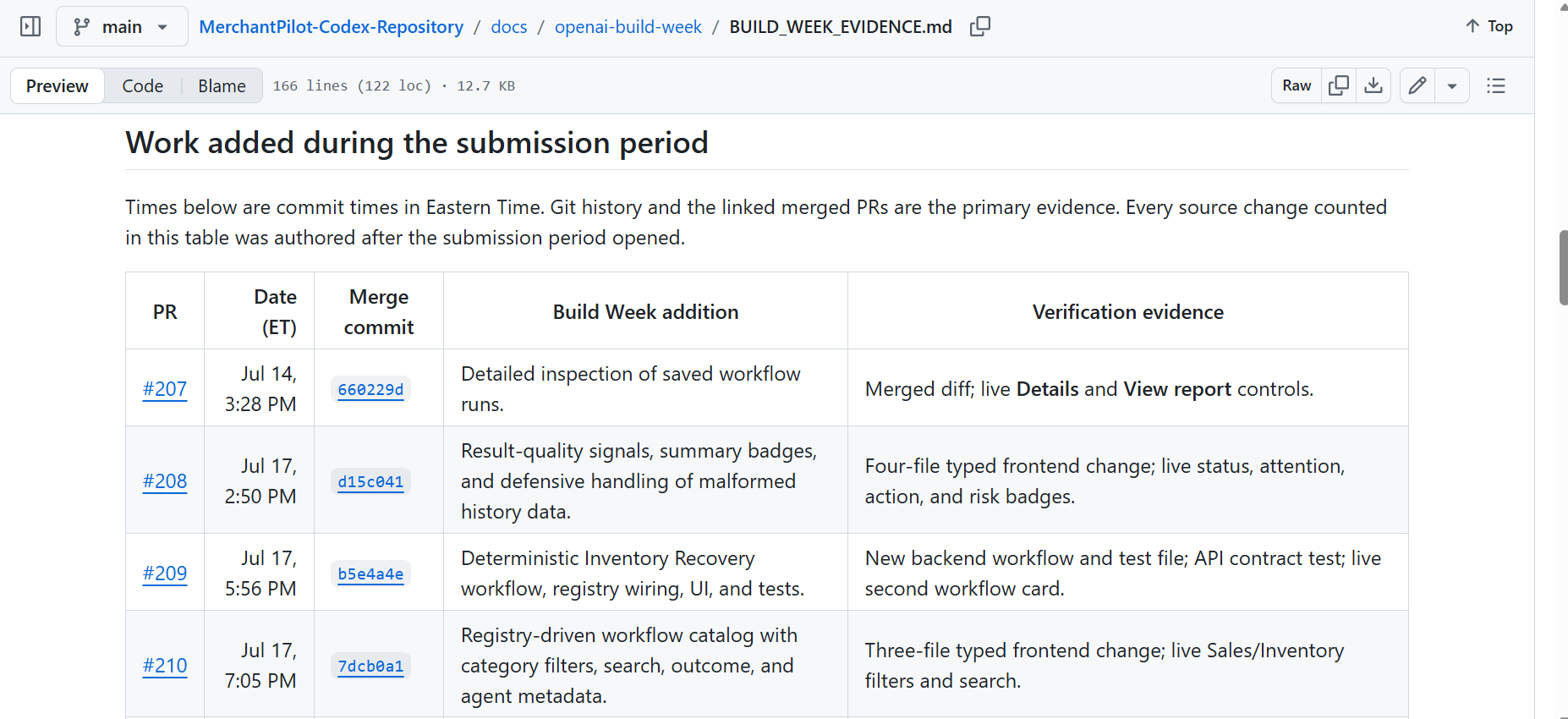Copy raw file contents icon
1568x719 pixels.
1339,85
